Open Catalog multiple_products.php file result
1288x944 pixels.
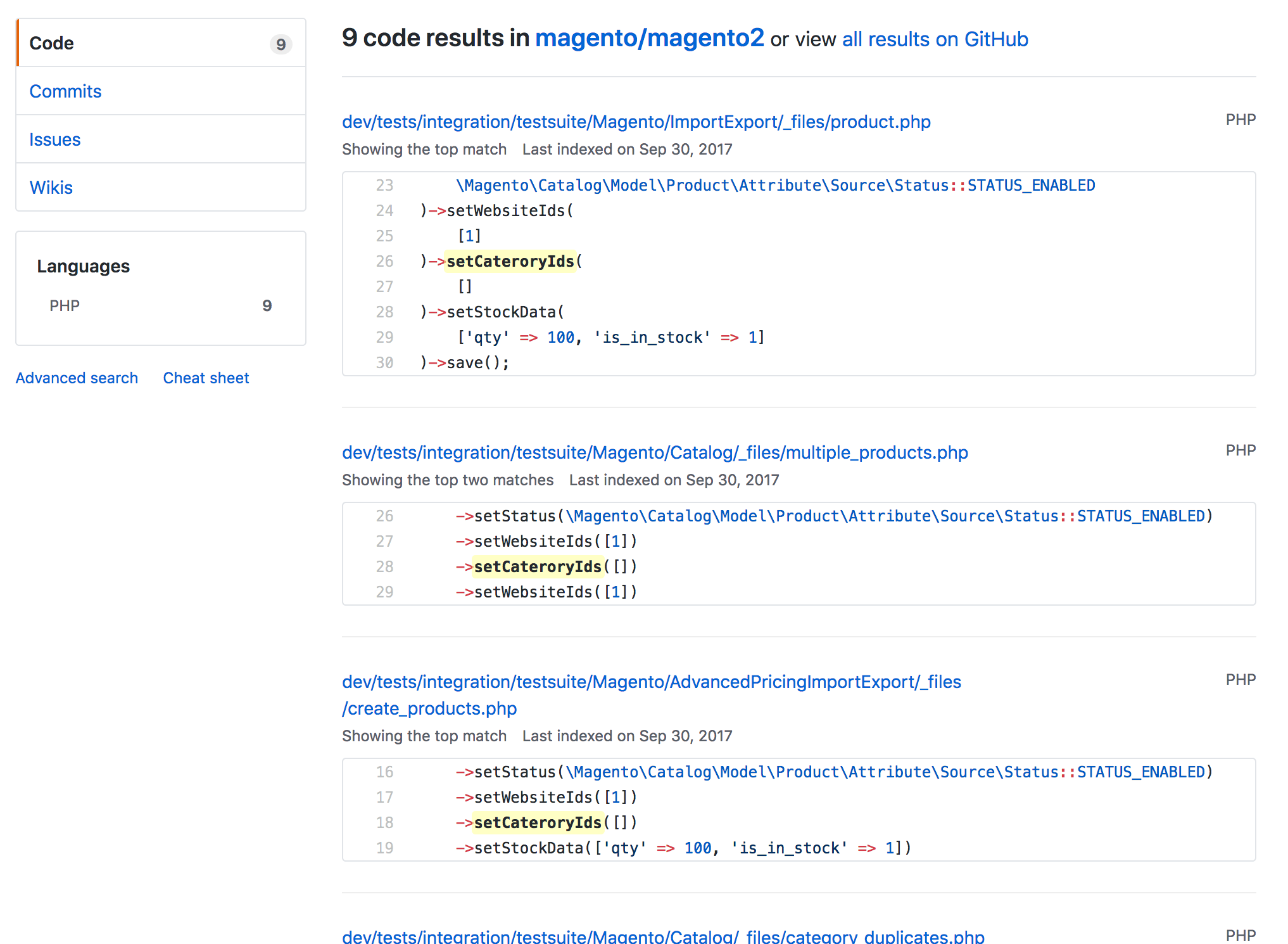[655, 452]
